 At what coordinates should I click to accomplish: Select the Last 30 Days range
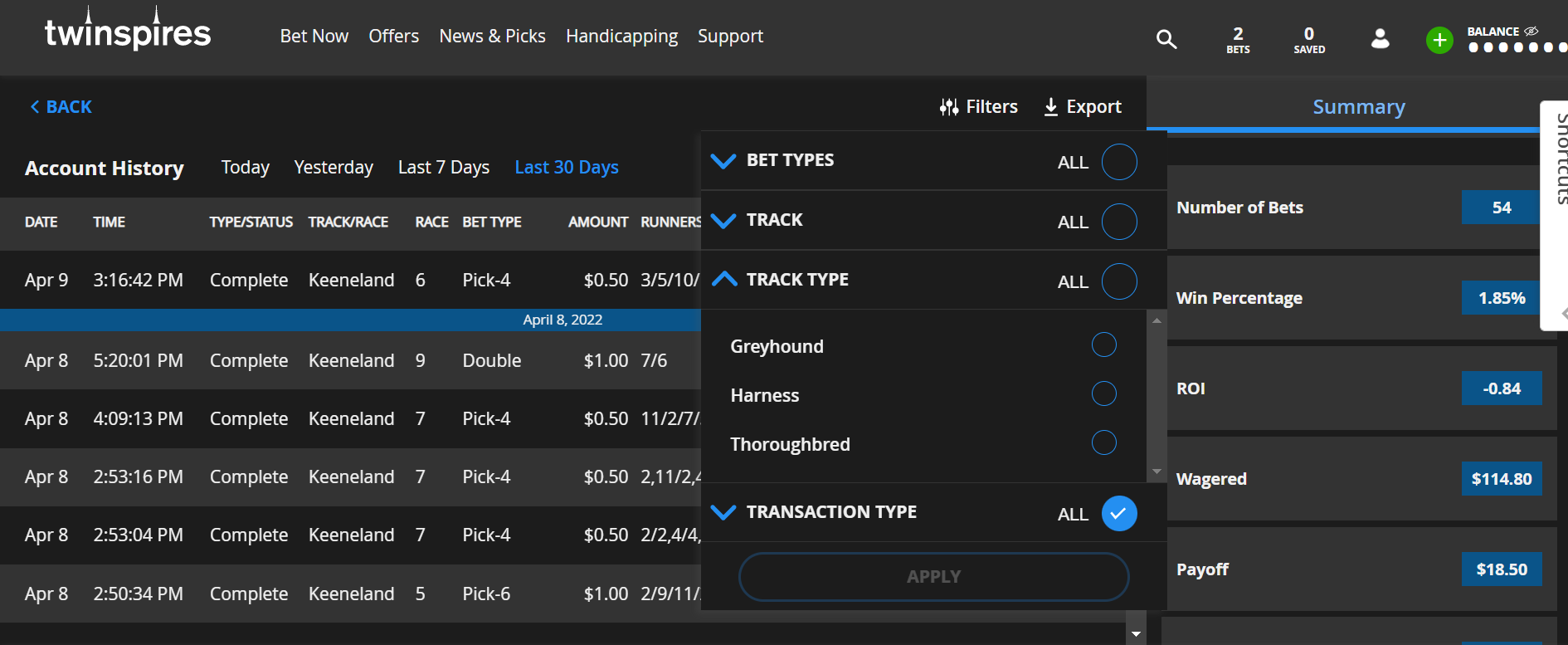click(x=567, y=168)
